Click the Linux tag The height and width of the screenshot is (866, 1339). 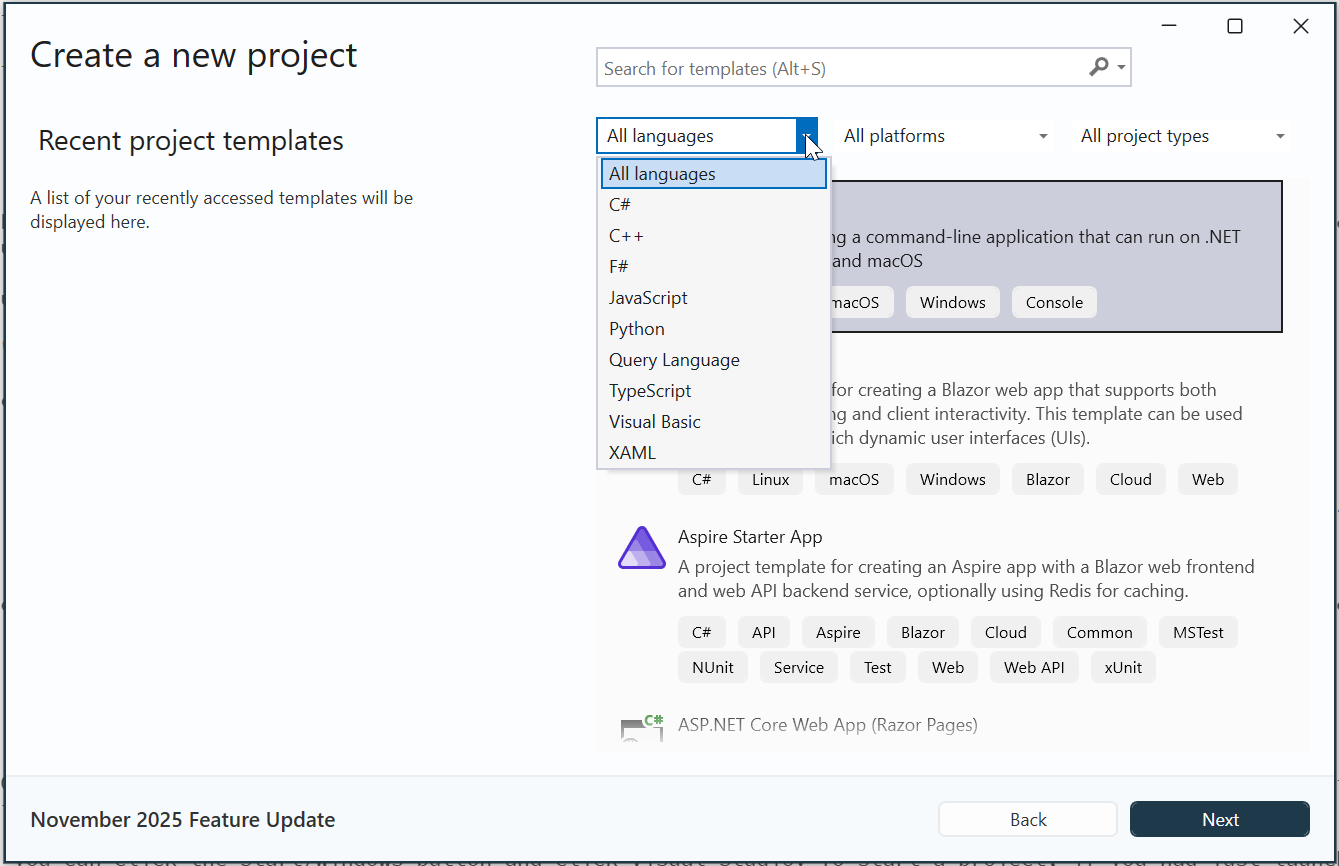(771, 479)
